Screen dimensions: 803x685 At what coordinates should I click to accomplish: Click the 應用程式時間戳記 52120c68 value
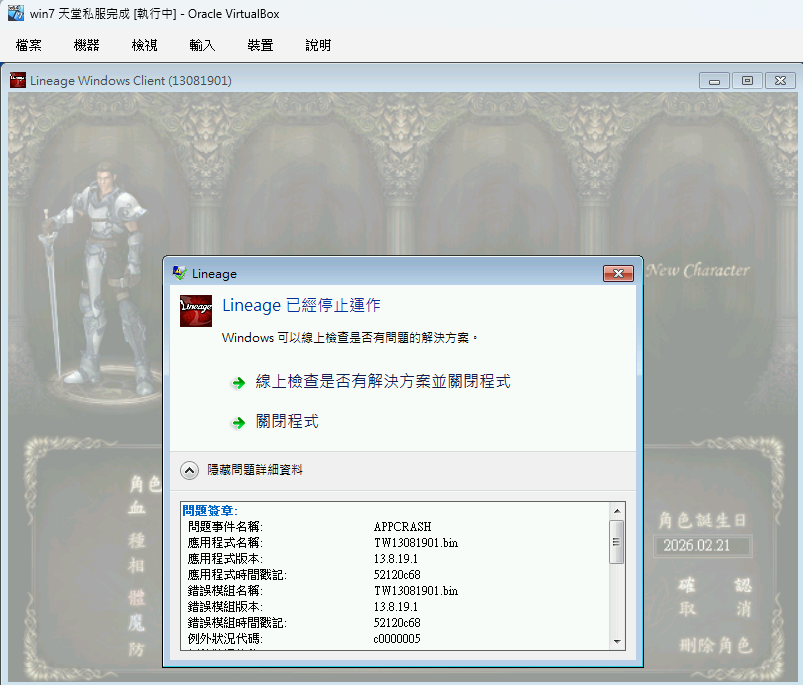pyautogui.click(x=397, y=574)
